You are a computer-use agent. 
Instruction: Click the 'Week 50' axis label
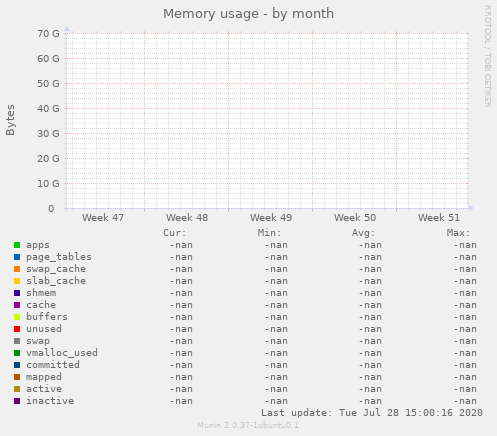tap(355, 218)
